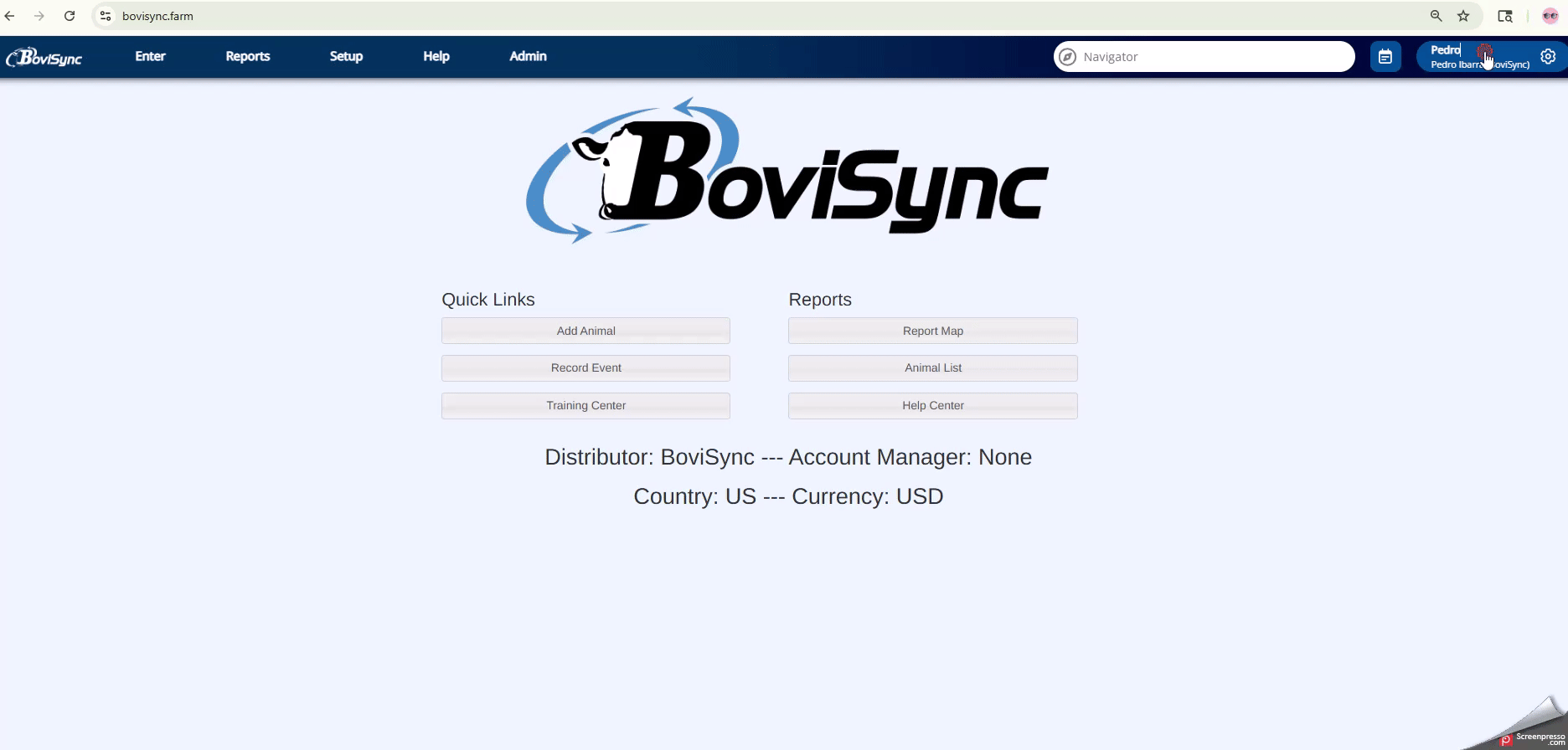Reload the page with refresh icon
The image size is (1568, 750).
70,16
